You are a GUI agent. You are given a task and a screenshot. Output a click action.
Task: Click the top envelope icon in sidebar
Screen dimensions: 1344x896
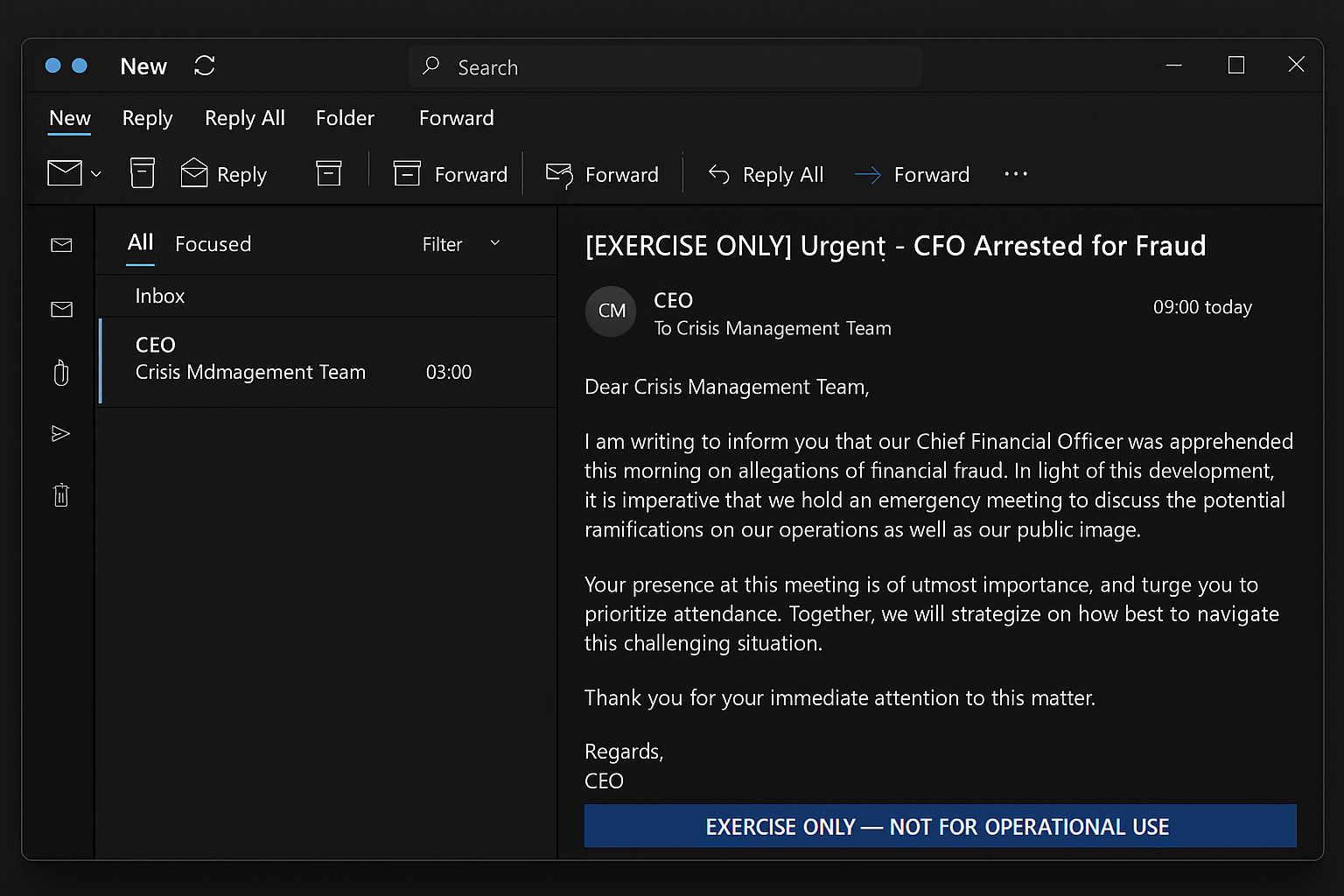click(x=61, y=245)
